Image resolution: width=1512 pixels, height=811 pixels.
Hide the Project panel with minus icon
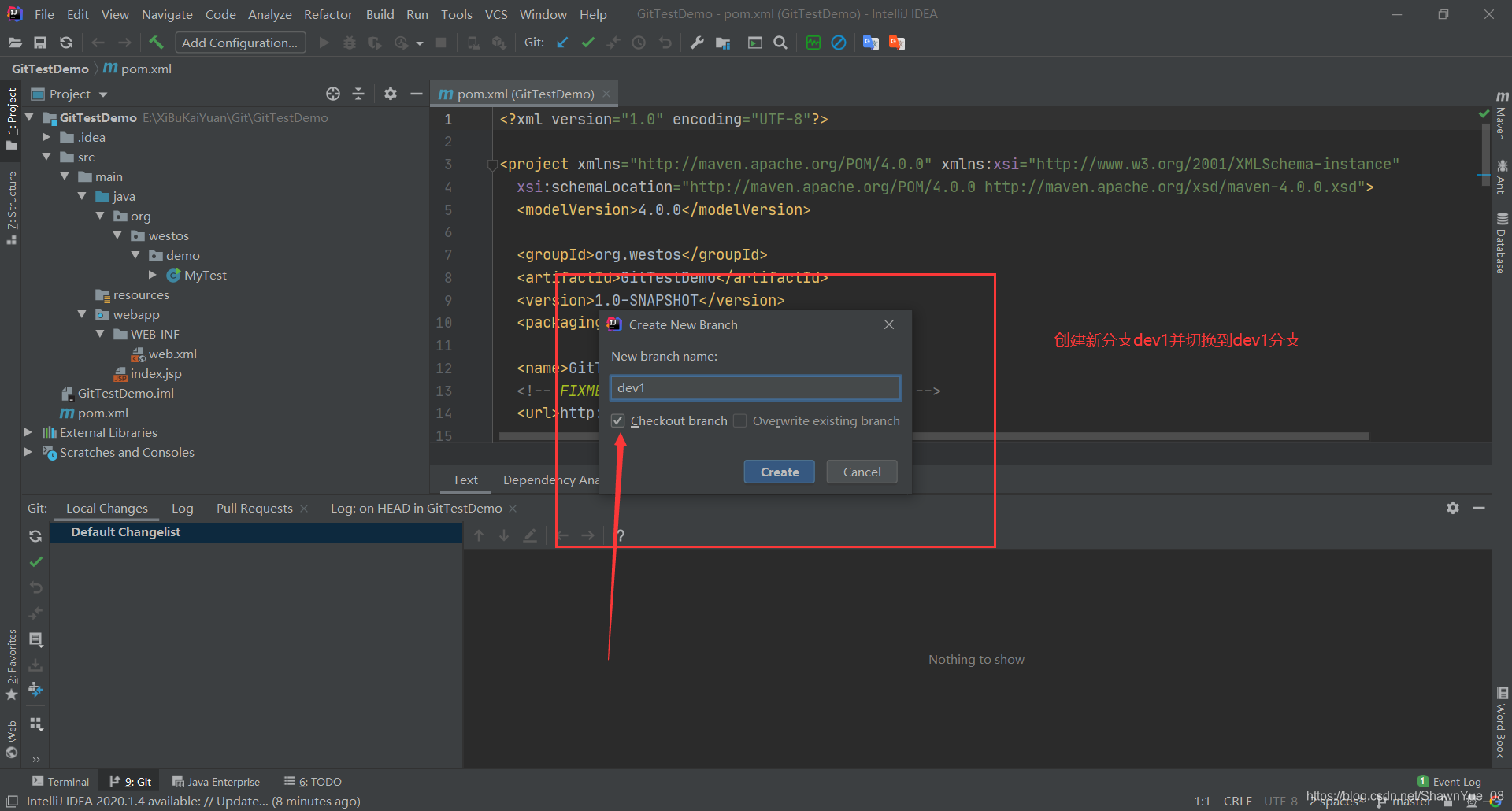pos(417,94)
